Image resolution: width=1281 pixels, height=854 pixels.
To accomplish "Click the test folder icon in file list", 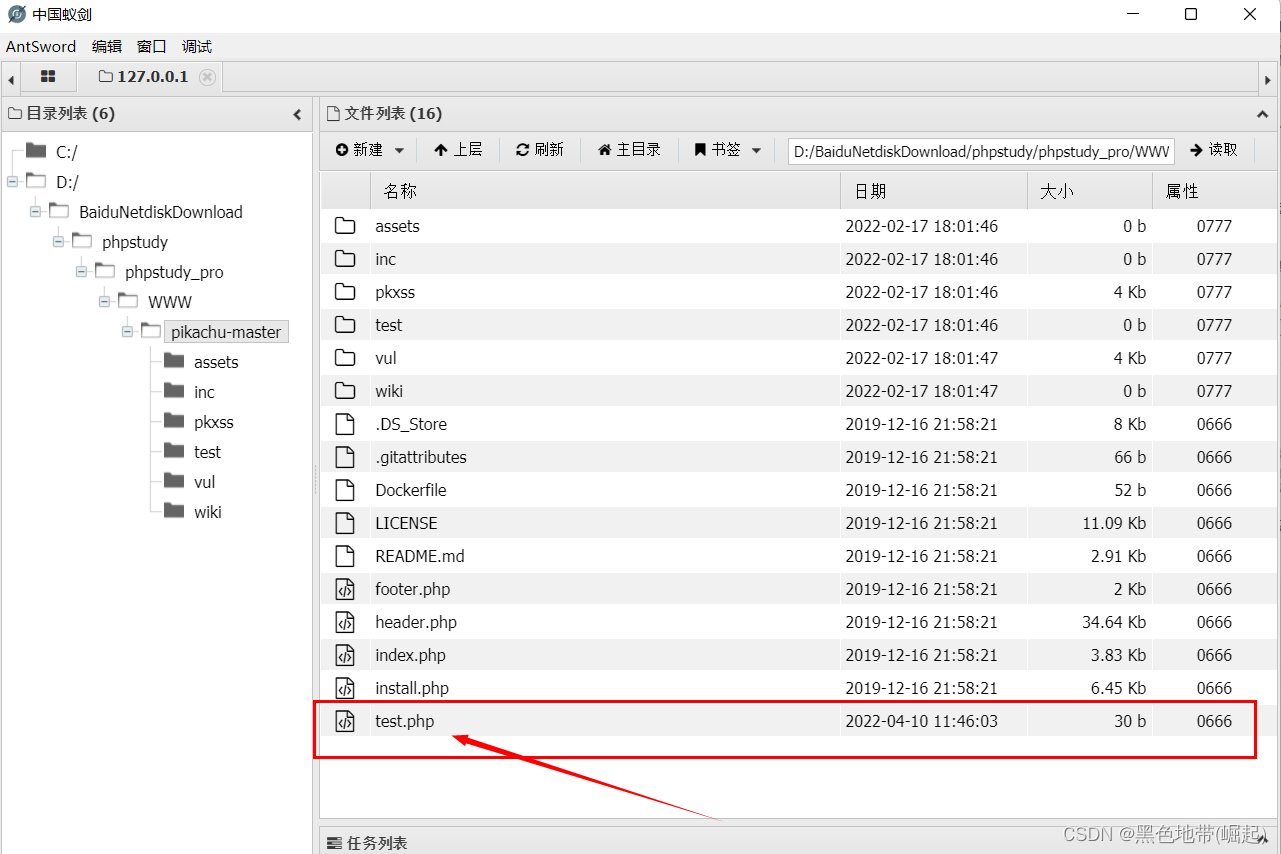I will [x=345, y=325].
